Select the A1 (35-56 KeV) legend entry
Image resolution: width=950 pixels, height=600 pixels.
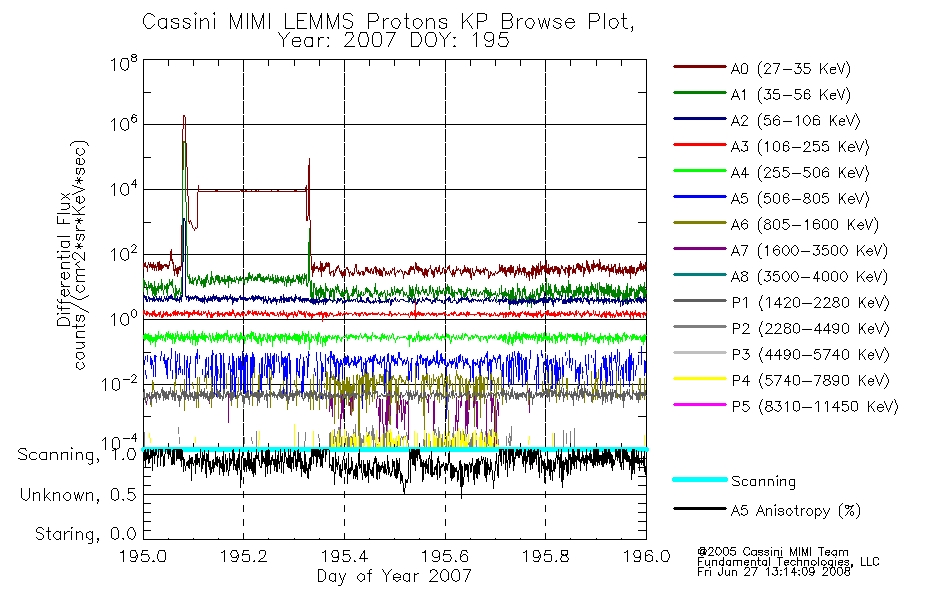tap(762, 95)
